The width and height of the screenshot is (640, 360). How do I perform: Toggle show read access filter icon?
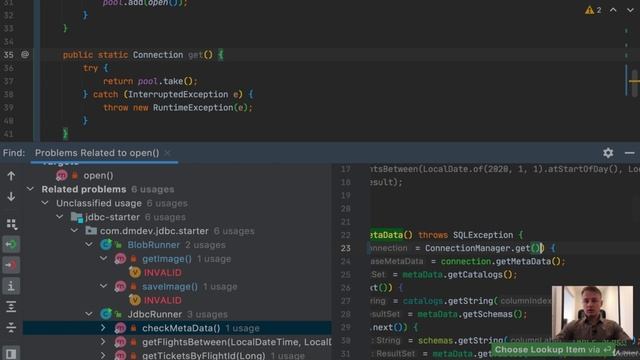pos(11,244)
